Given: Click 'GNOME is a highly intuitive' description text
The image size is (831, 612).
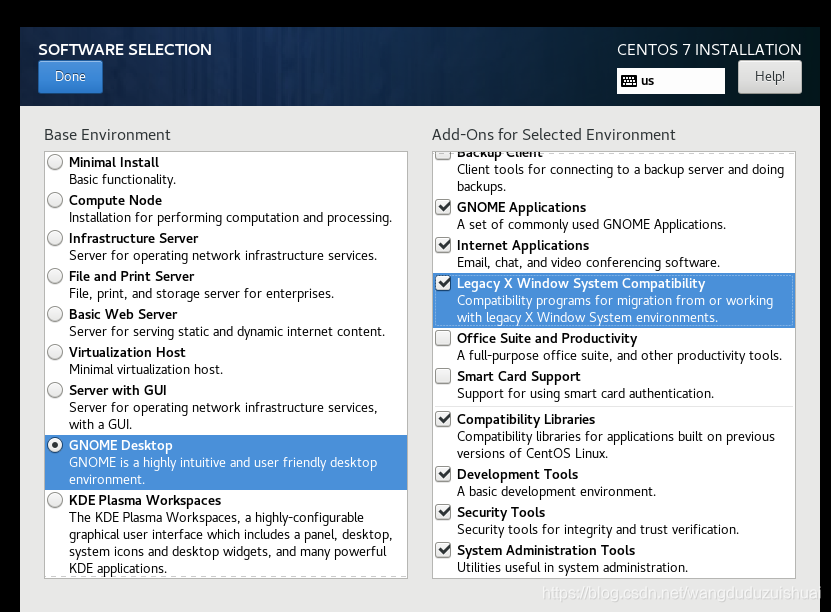Looking at the screenshot, I should click(223, 471).
